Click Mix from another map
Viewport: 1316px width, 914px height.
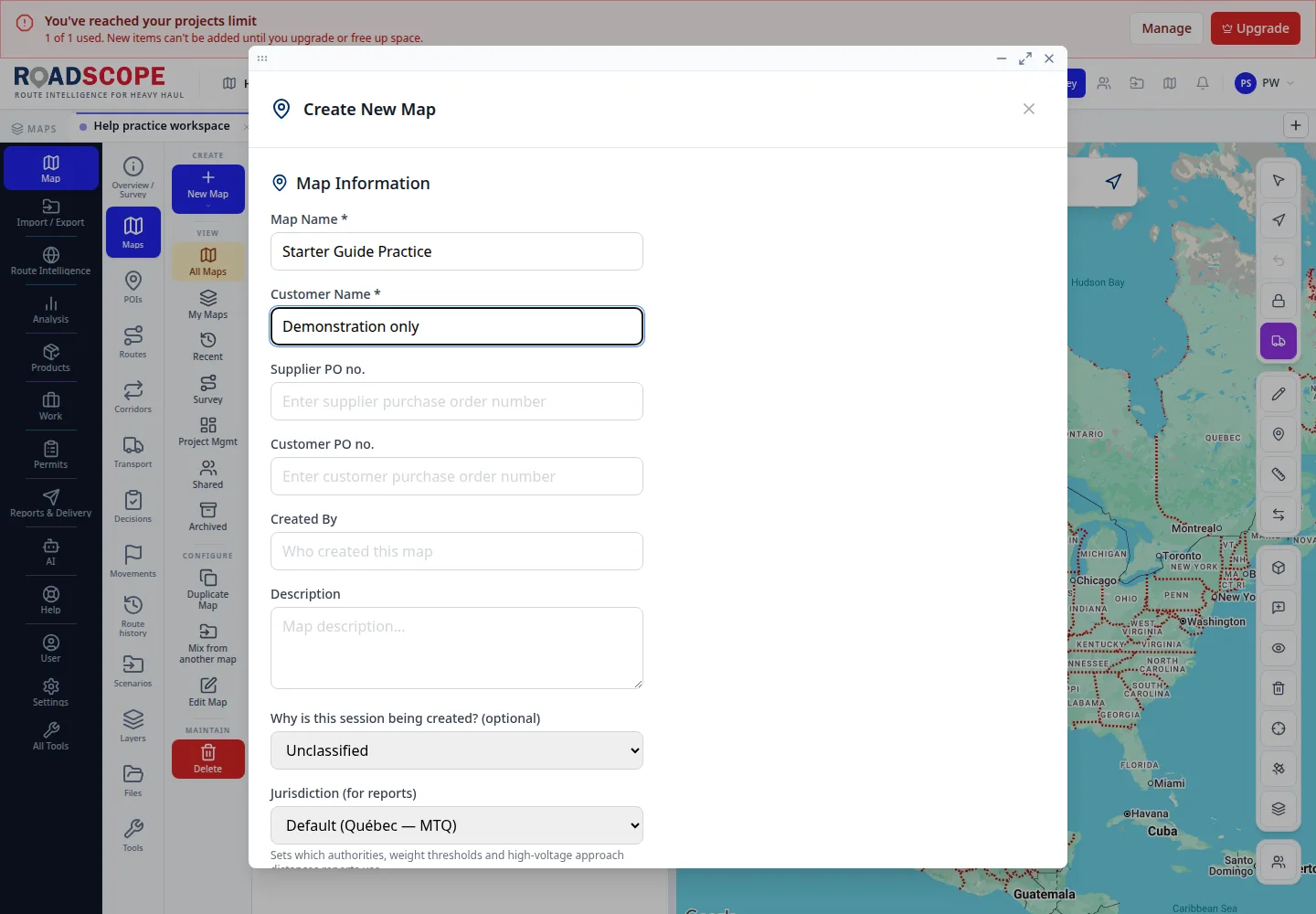208,643
